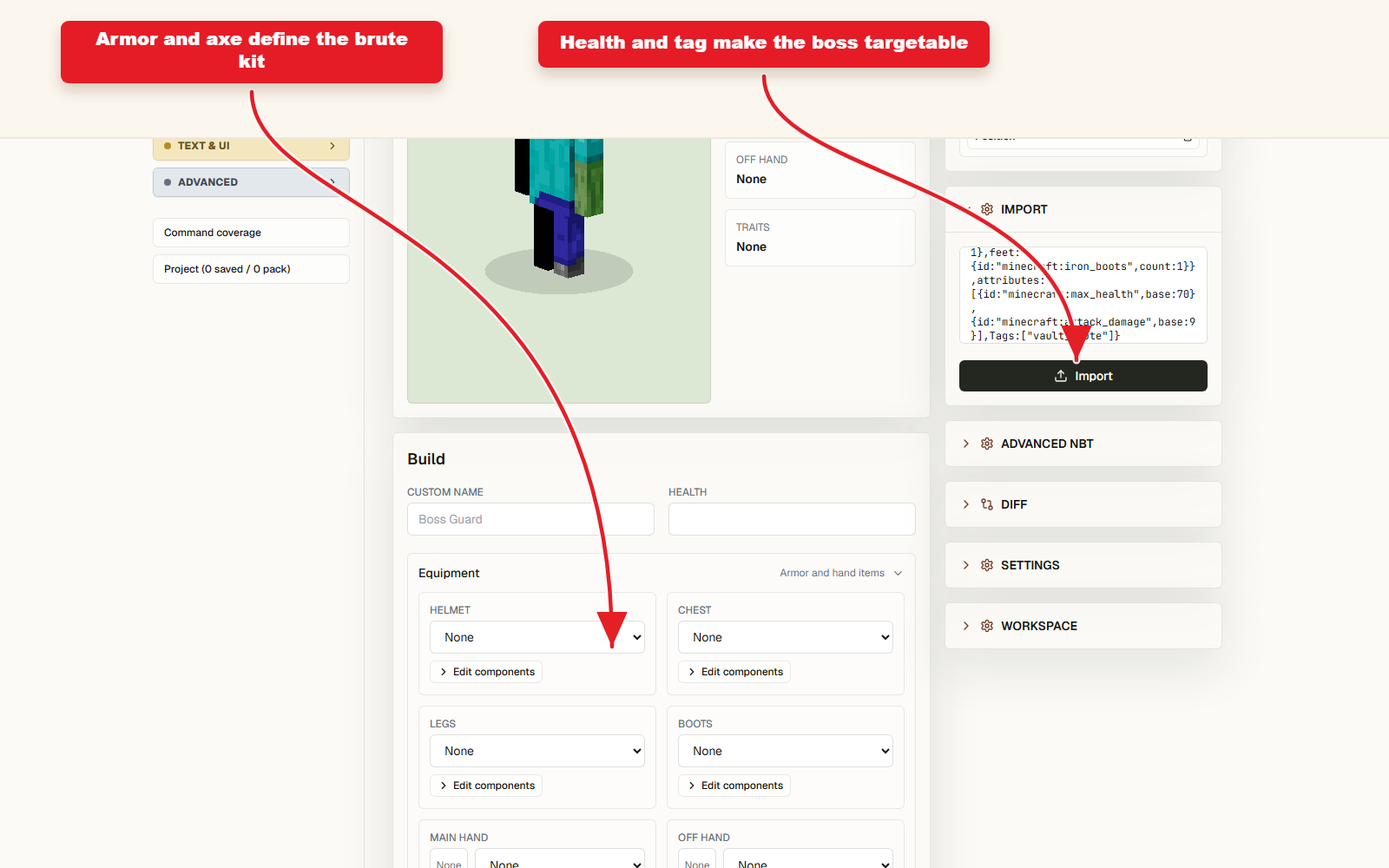Screen dimensions: 1389x868
Task: Click the gear icon beside SETTINGS
Action: pyautogui.click(x=987, y=565)
